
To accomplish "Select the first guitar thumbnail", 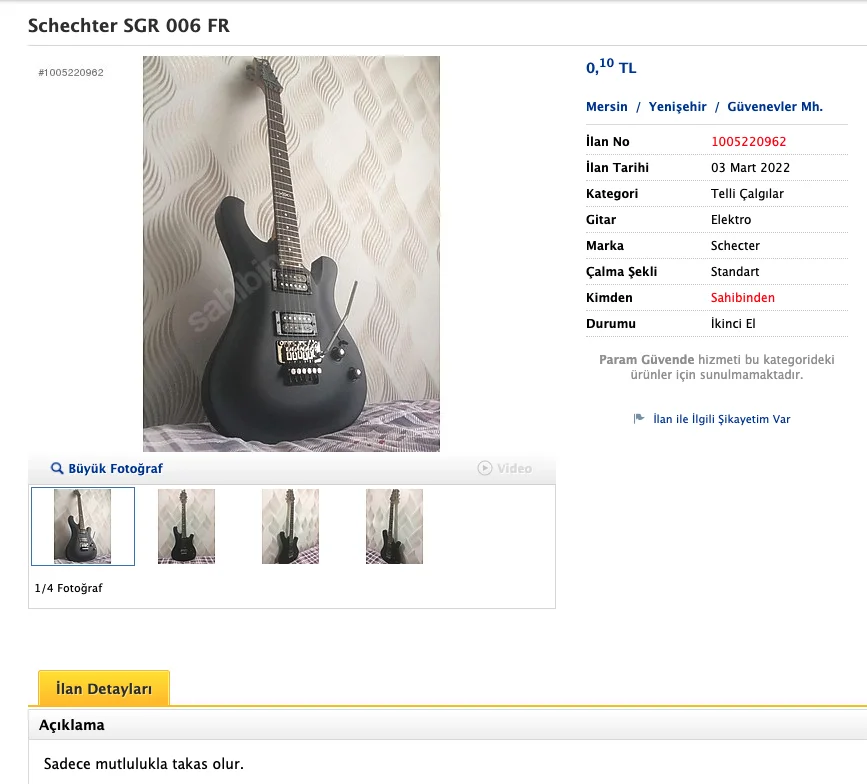I will click(83, 526).
